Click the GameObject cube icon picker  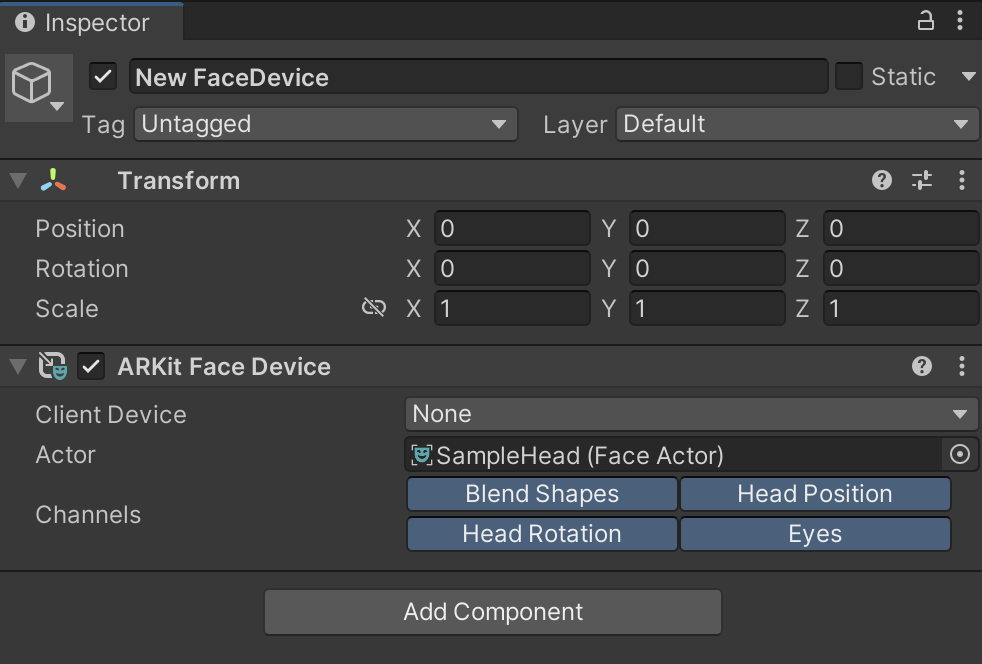point(38,87)
